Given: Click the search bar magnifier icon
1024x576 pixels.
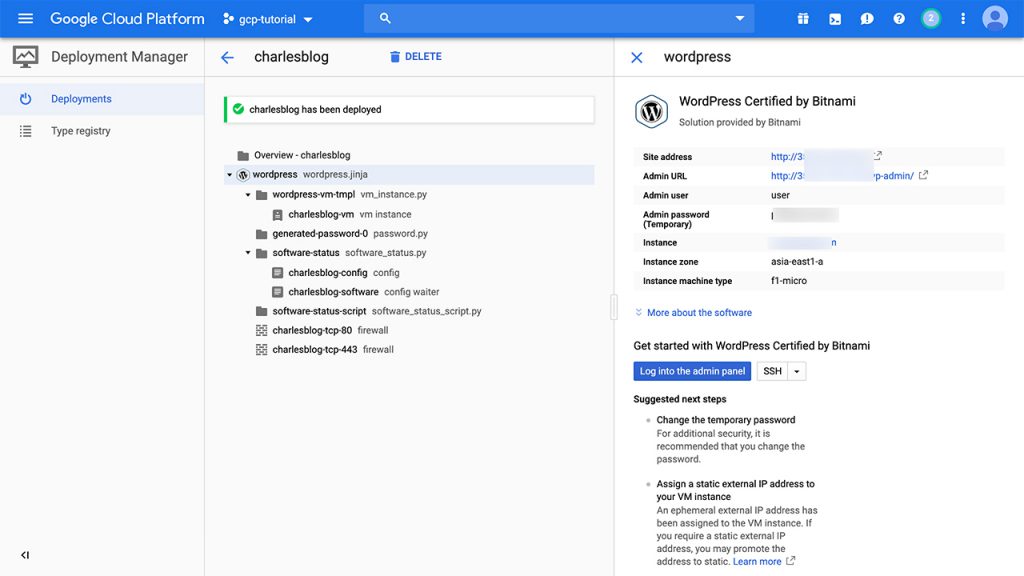Looking at the screenshot, I should (x=385, y=18).
